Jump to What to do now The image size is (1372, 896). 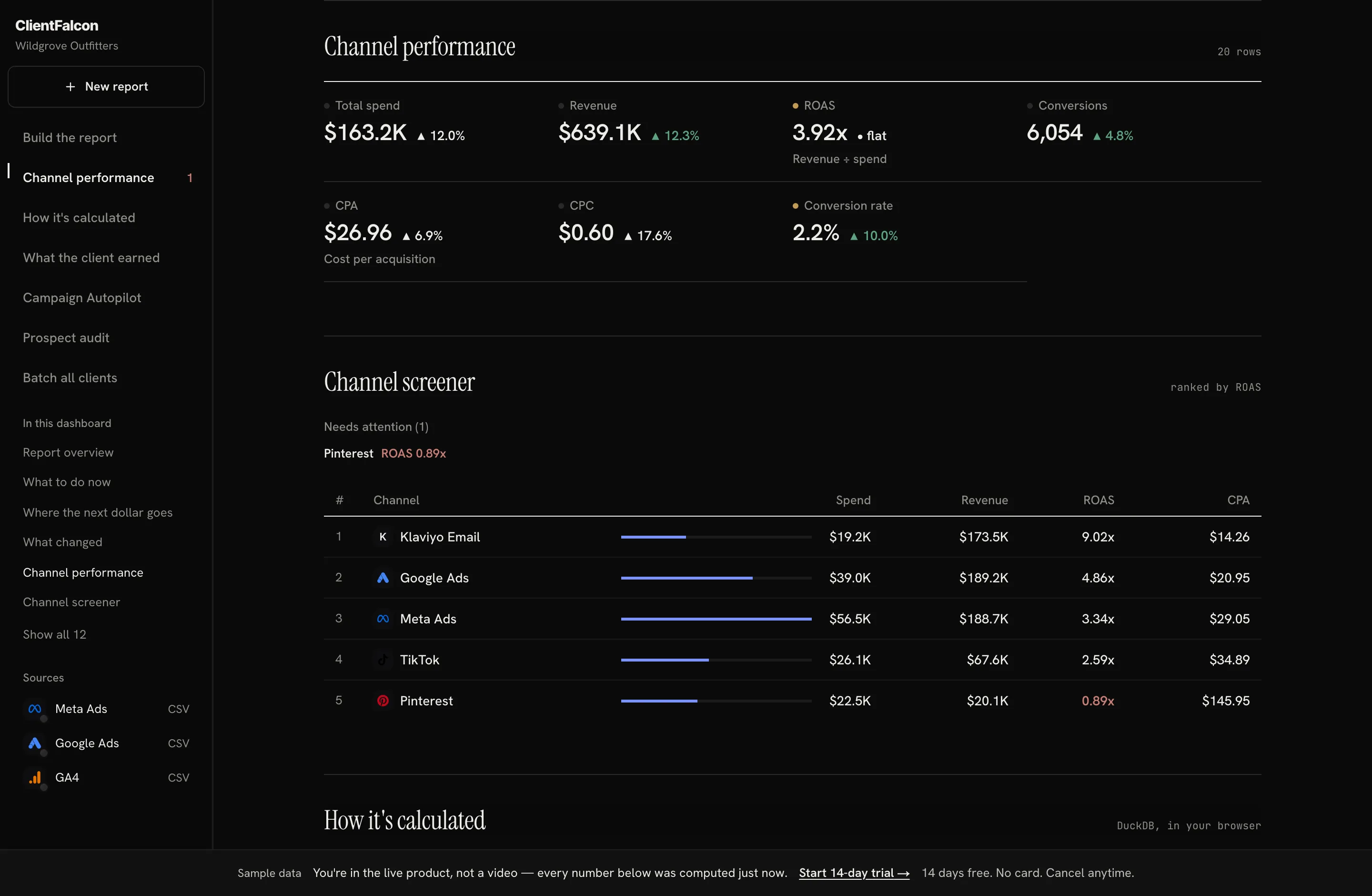[67, 482]
